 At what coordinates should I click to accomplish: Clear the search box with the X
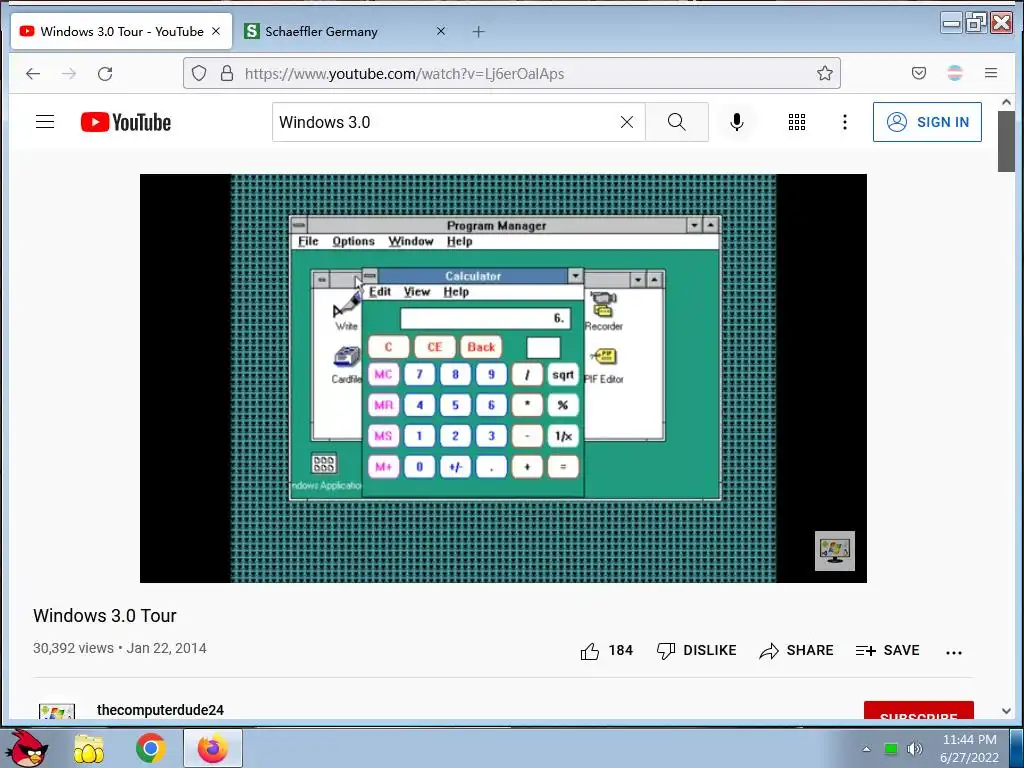click(x=627, y=122)
